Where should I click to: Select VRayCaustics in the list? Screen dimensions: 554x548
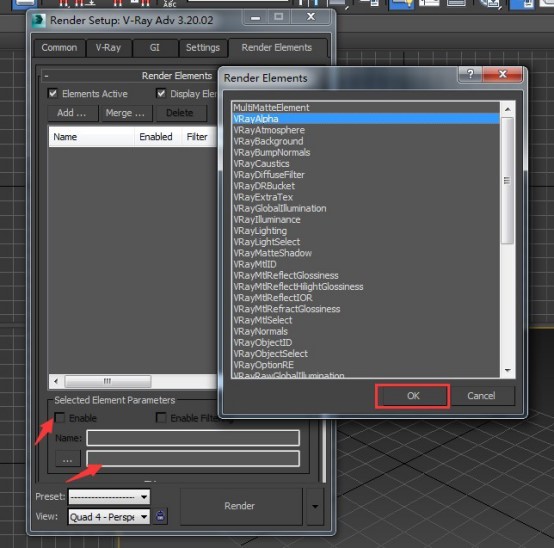[366, 164]
